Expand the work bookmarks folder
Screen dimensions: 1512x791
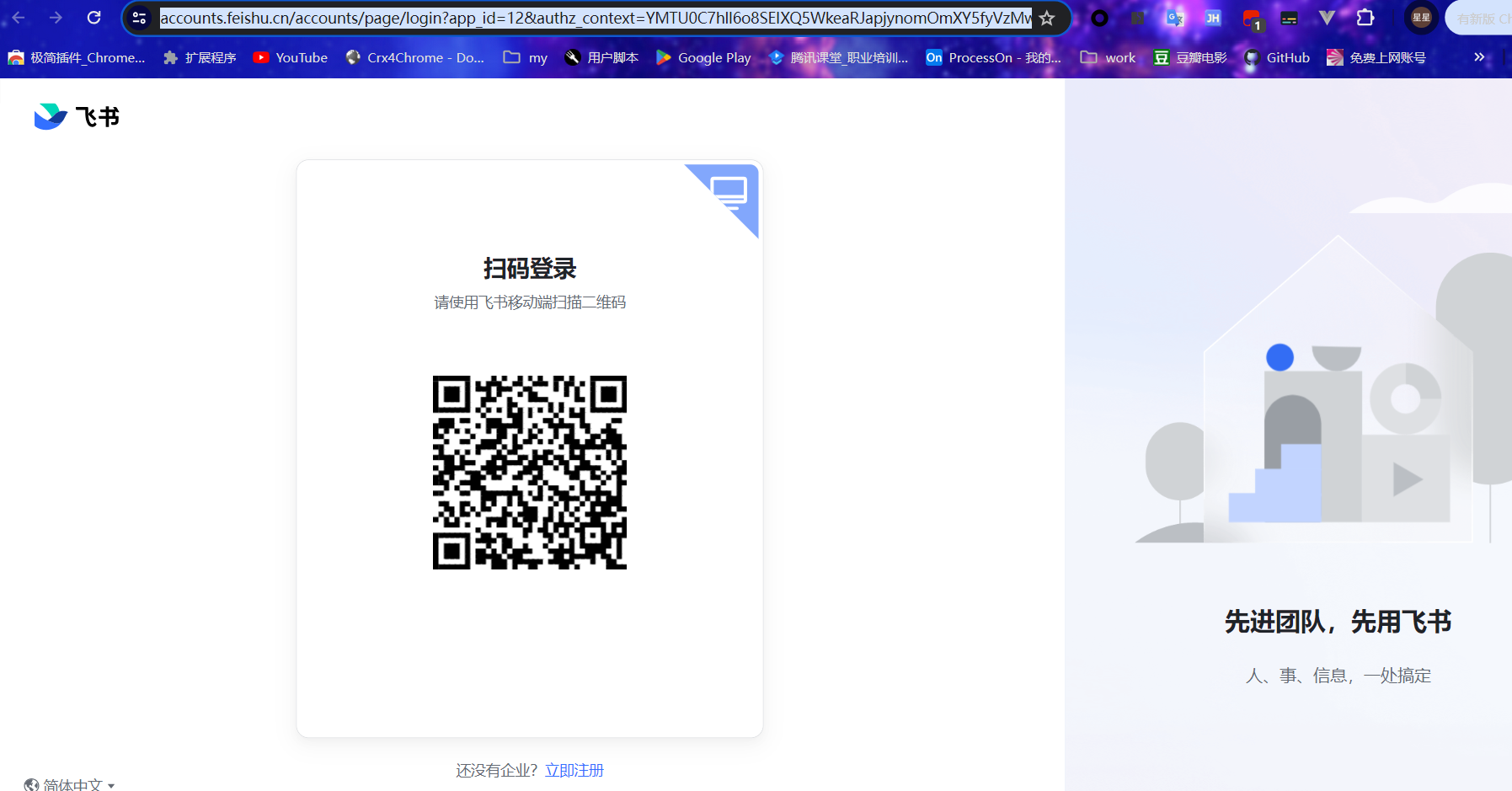point(1109,57)
